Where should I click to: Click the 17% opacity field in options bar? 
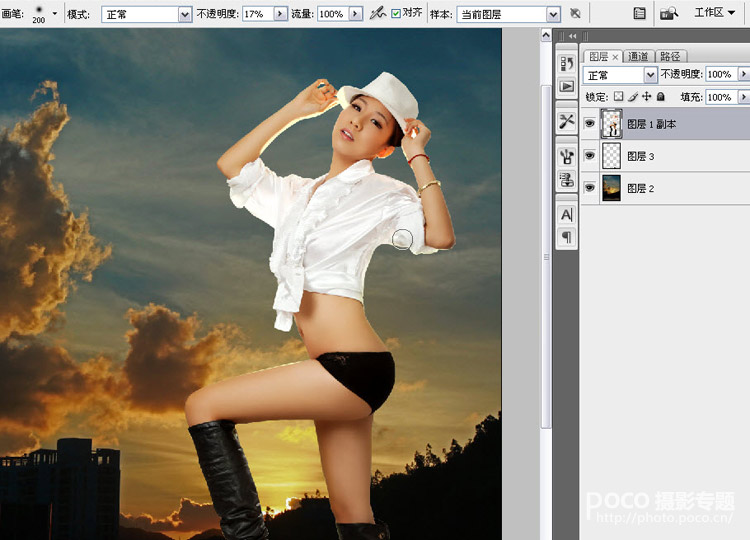pyautogui.click(x=258, y=14)
